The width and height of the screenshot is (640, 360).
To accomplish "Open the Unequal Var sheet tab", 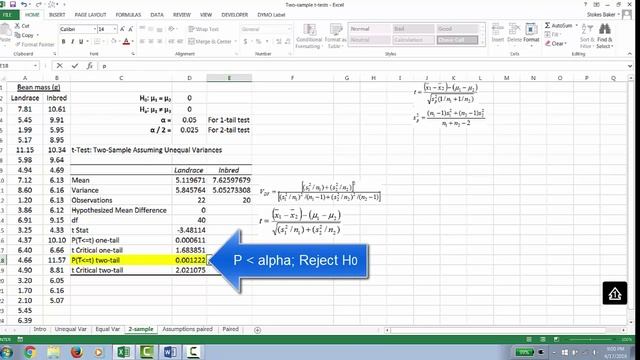I will pyautogui.click(x=70, y=329).
